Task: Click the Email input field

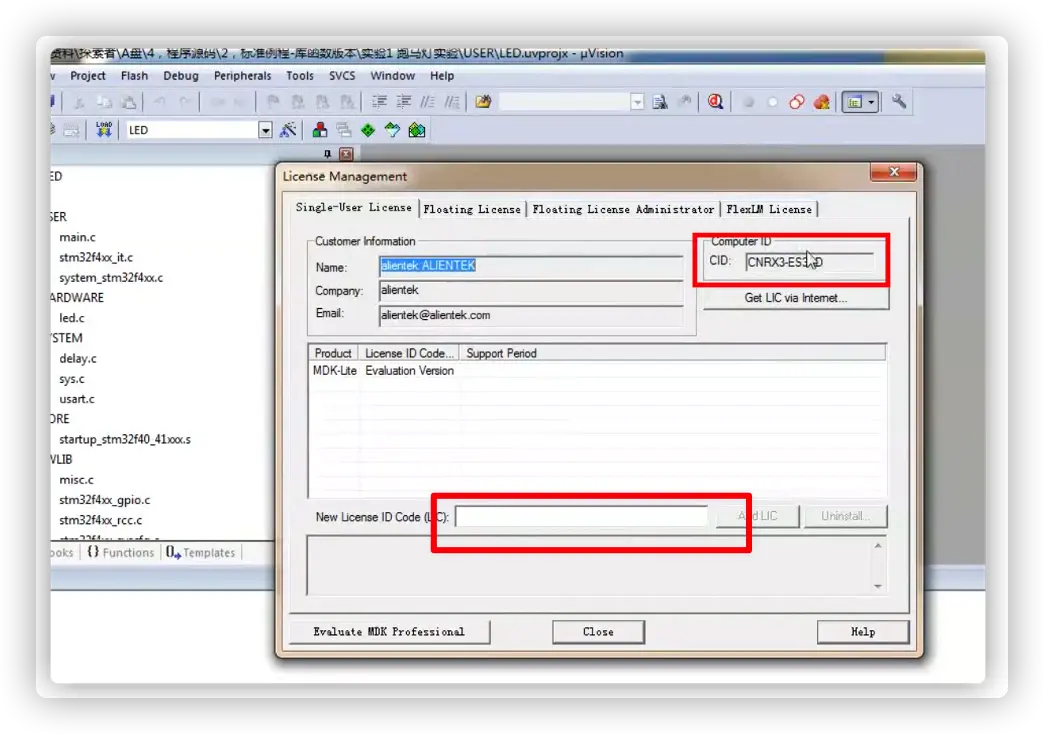Action: click(x=531, y=315)
